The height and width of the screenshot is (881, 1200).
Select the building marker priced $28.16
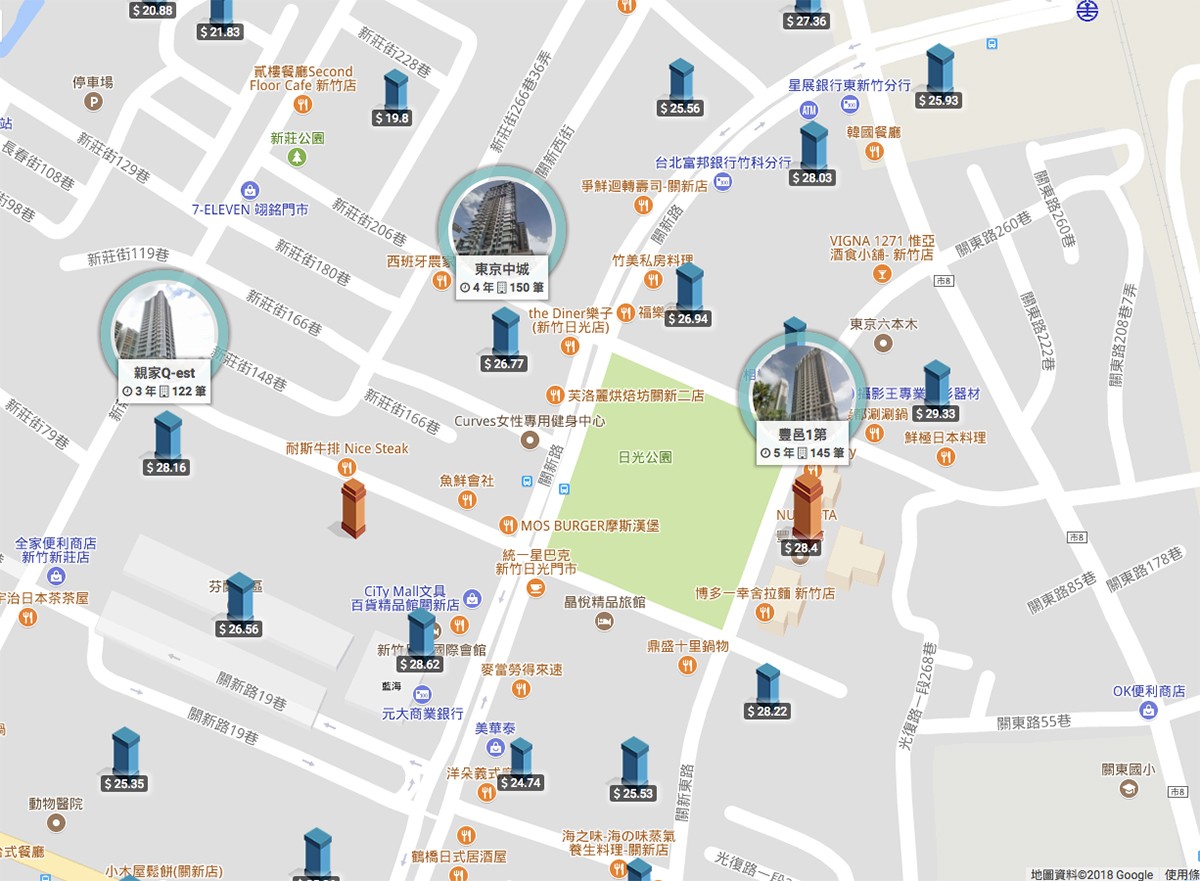[166, 443]
